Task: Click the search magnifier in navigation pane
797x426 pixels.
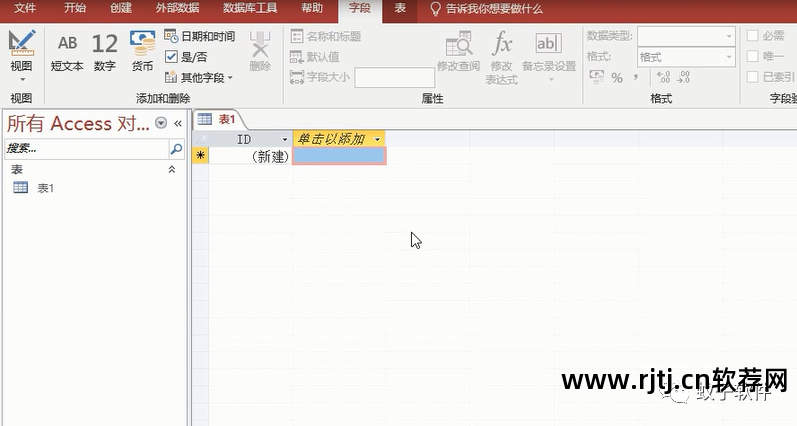Action: coord(176,150)
